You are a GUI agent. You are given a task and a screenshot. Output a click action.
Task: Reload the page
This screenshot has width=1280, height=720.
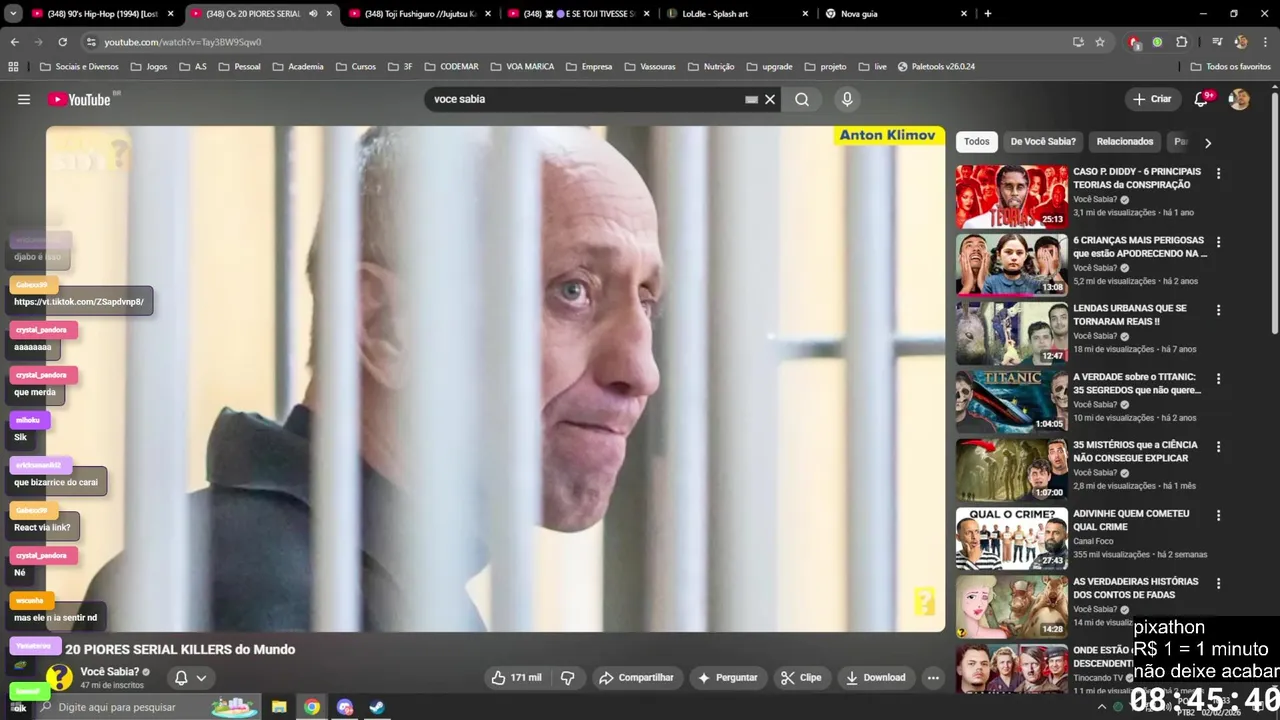[62, 42]
